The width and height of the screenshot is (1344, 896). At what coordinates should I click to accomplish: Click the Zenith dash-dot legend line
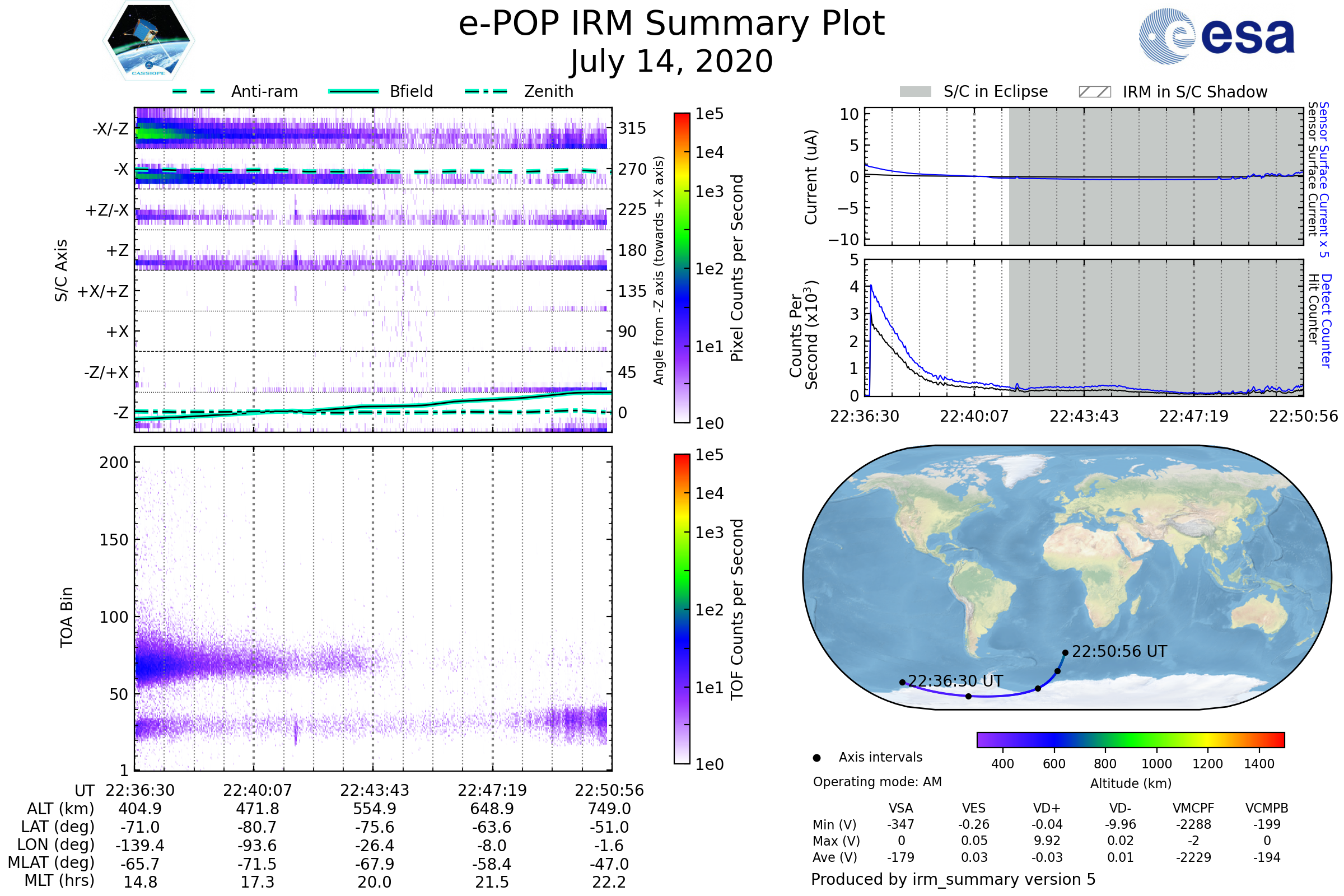pos(486,91)
